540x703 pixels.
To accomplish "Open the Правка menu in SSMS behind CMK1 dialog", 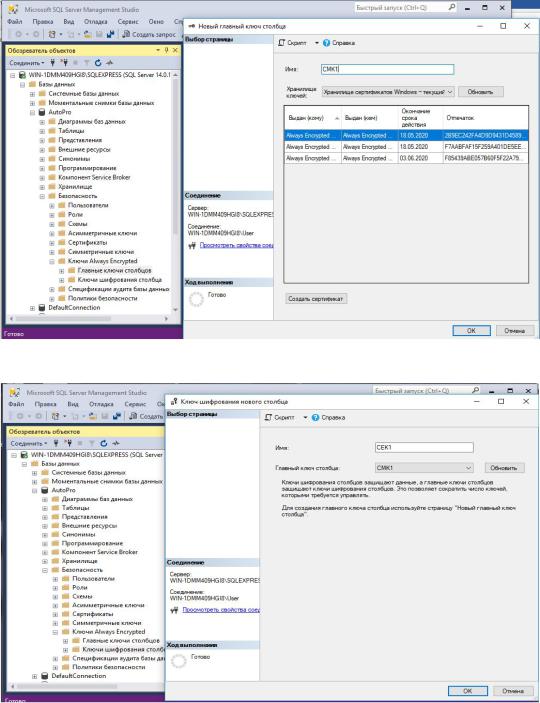I will pos(43,21).
